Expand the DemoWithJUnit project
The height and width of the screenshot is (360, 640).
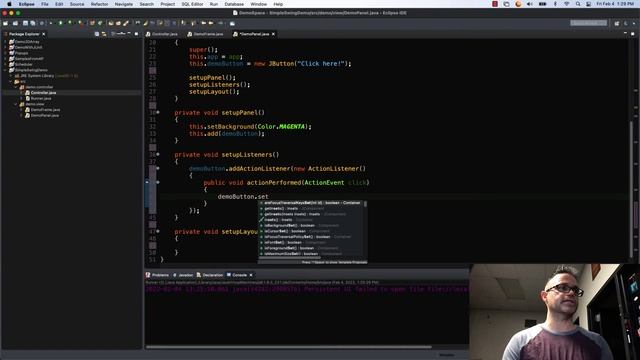[x=6, y=47]
